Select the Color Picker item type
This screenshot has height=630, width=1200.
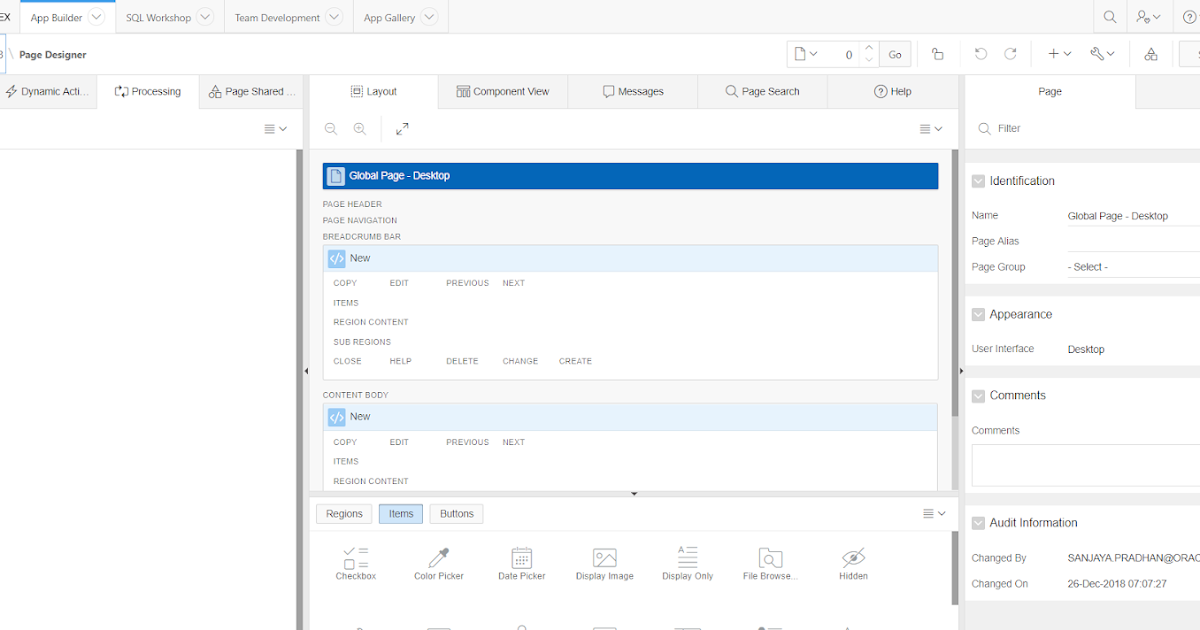[438, 562]
